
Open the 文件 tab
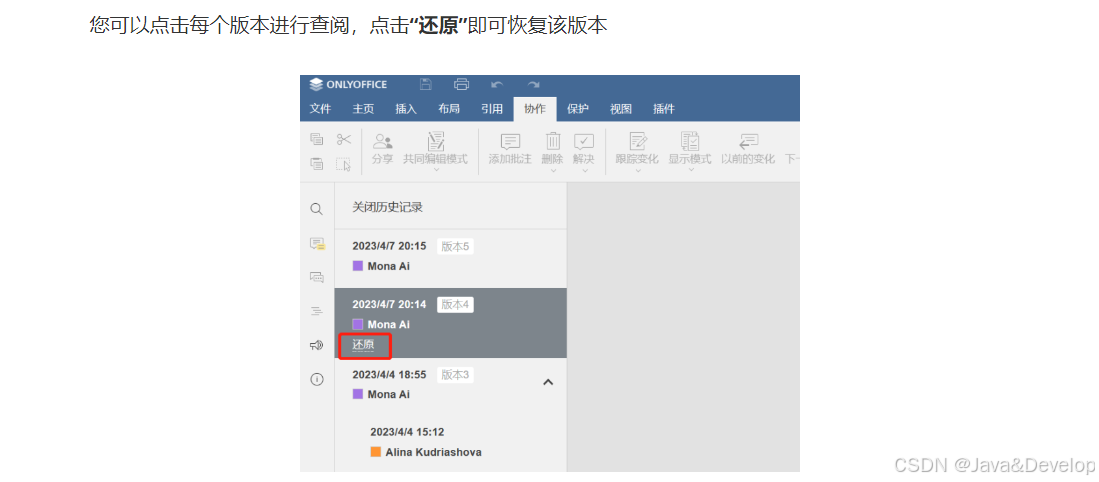coord(320,109)
